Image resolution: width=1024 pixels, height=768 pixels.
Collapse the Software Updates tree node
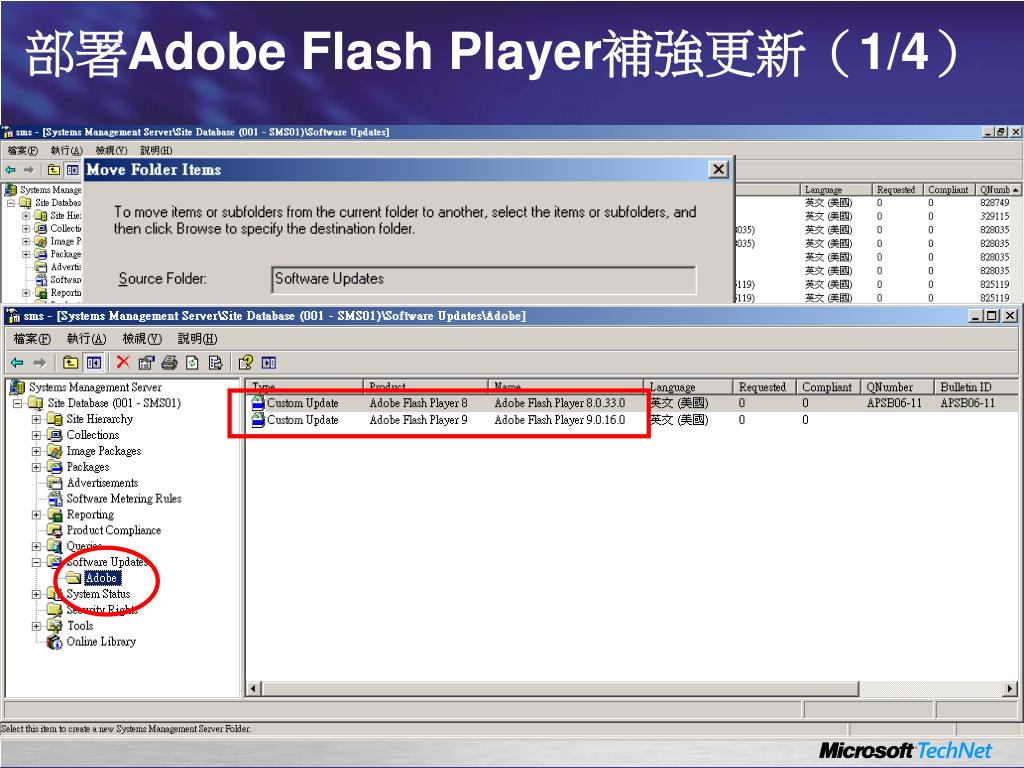(x=37, y=562)
